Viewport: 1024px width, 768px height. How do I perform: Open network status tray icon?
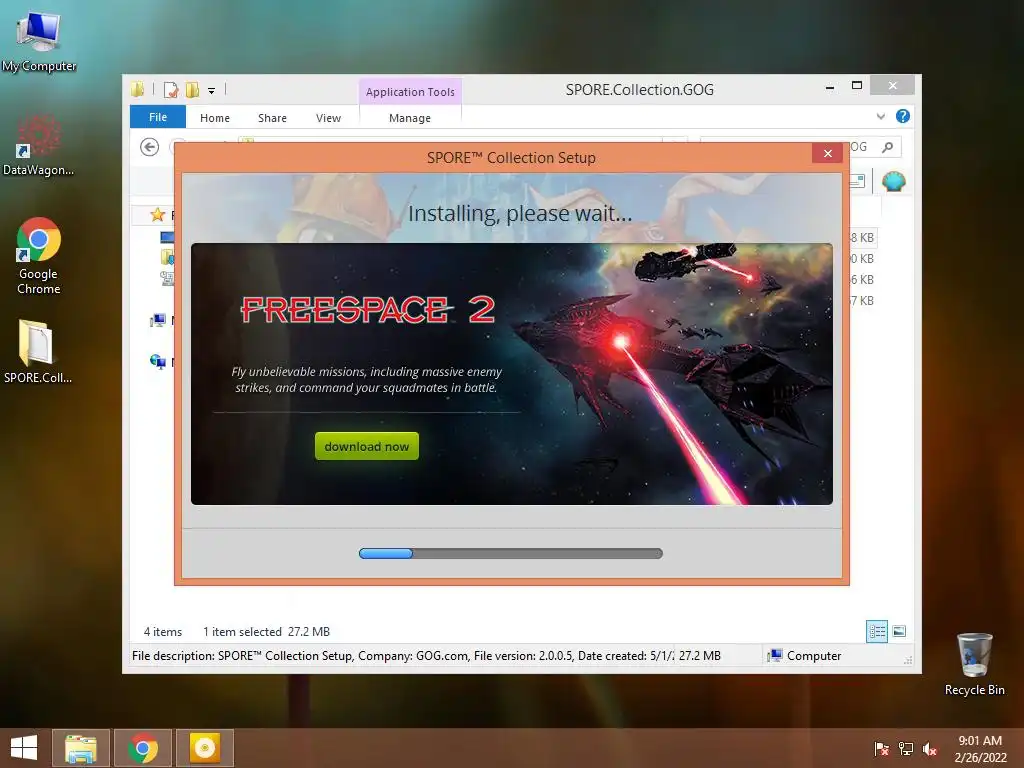[x=906, y=749]
